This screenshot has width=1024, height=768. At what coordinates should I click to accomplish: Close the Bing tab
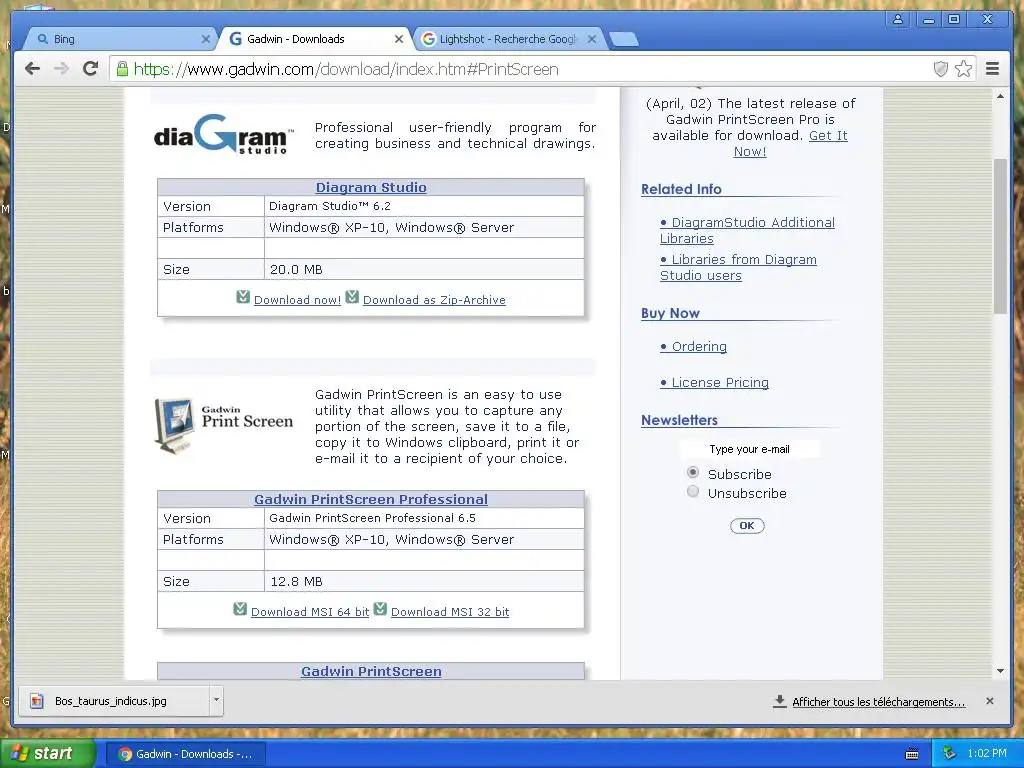click(205, 39)
